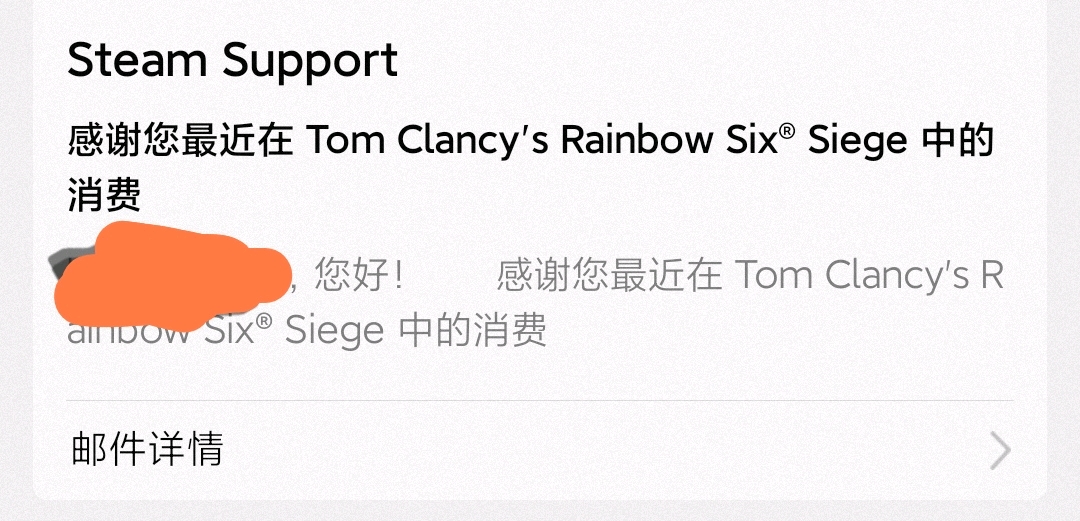
Task: Tap the word "Support" in the sender title
Action: (310, 62)
